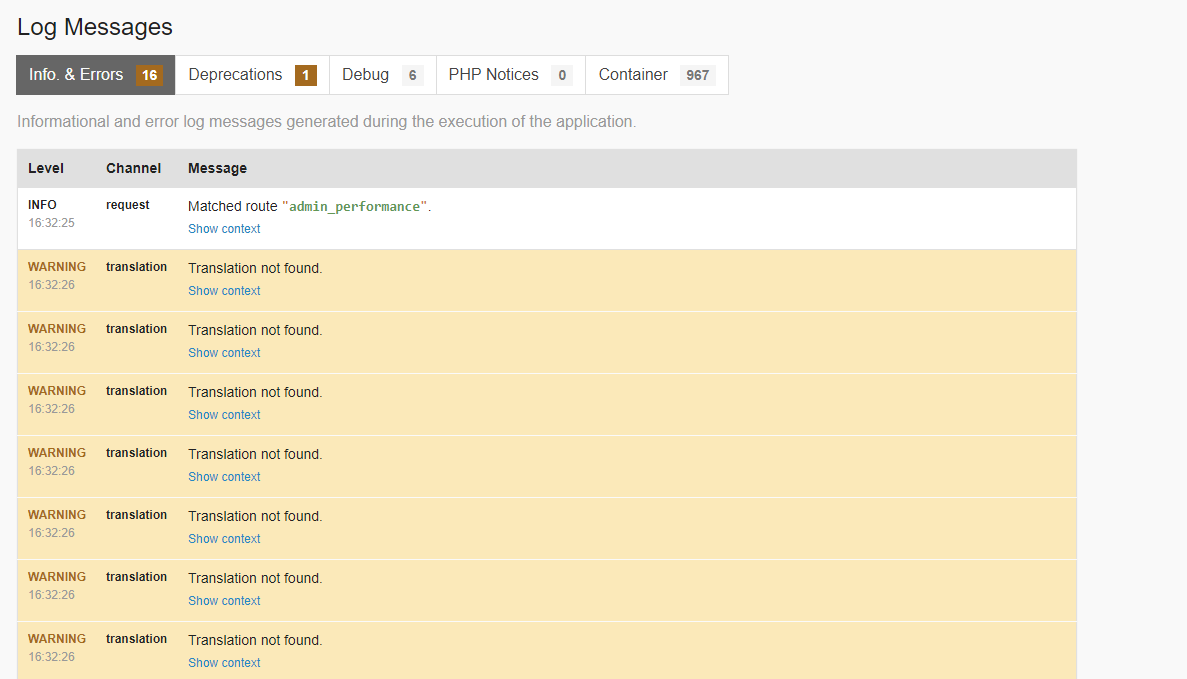1187x679 pixels.
Task: Show context for the third translation warning
Action: [x=224, y=415]
